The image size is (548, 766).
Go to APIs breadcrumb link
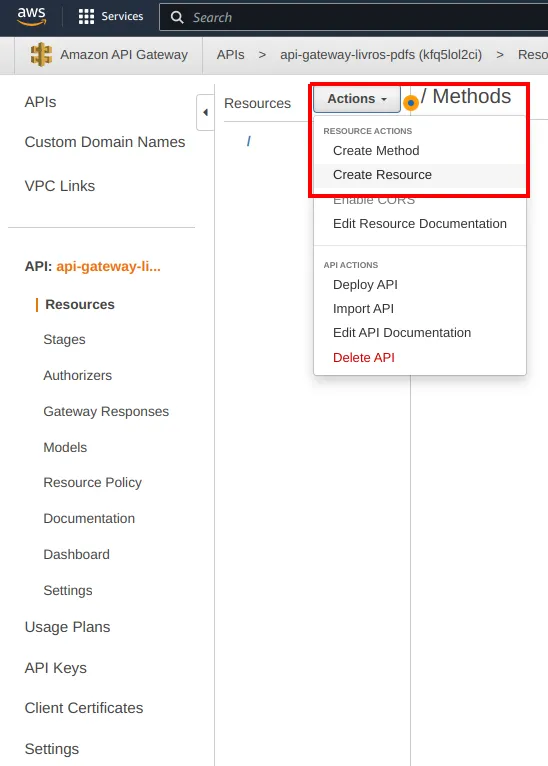pos(231,55)
